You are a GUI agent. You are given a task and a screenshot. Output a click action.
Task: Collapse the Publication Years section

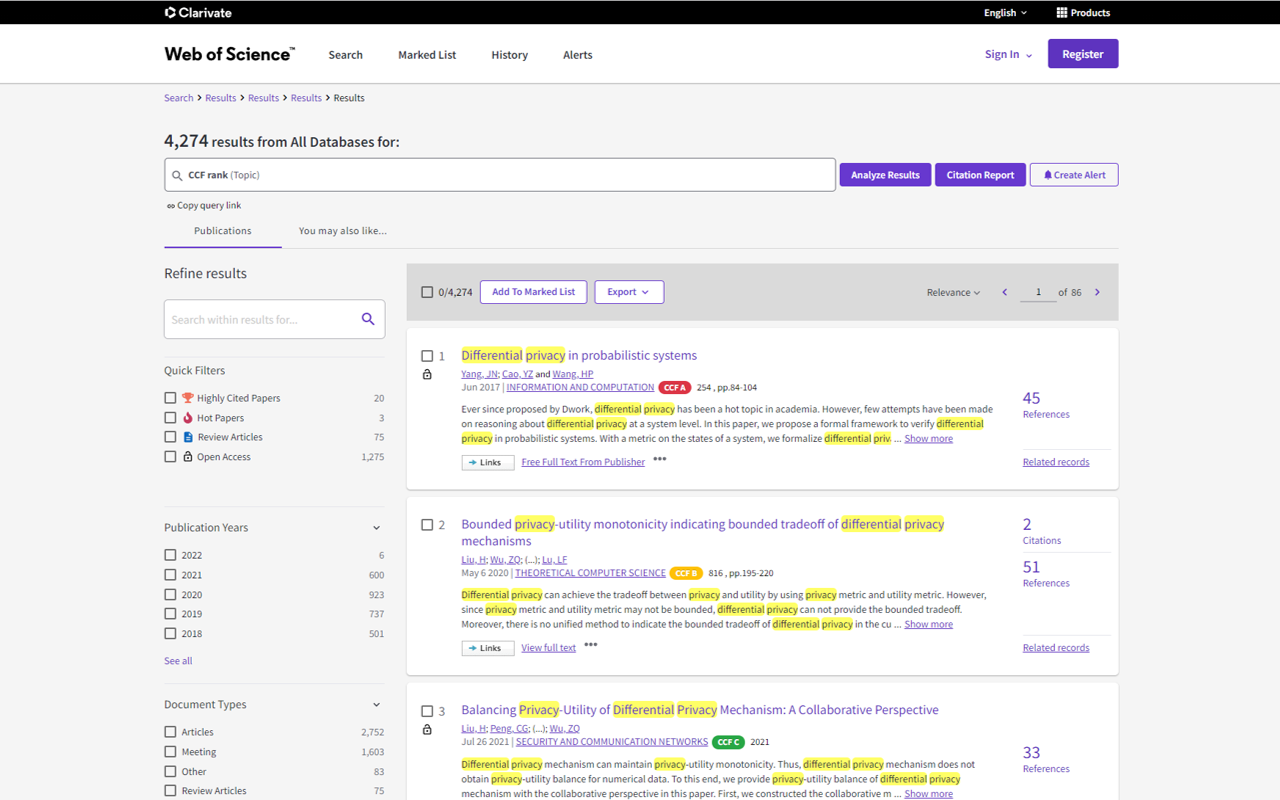point(376,528)
